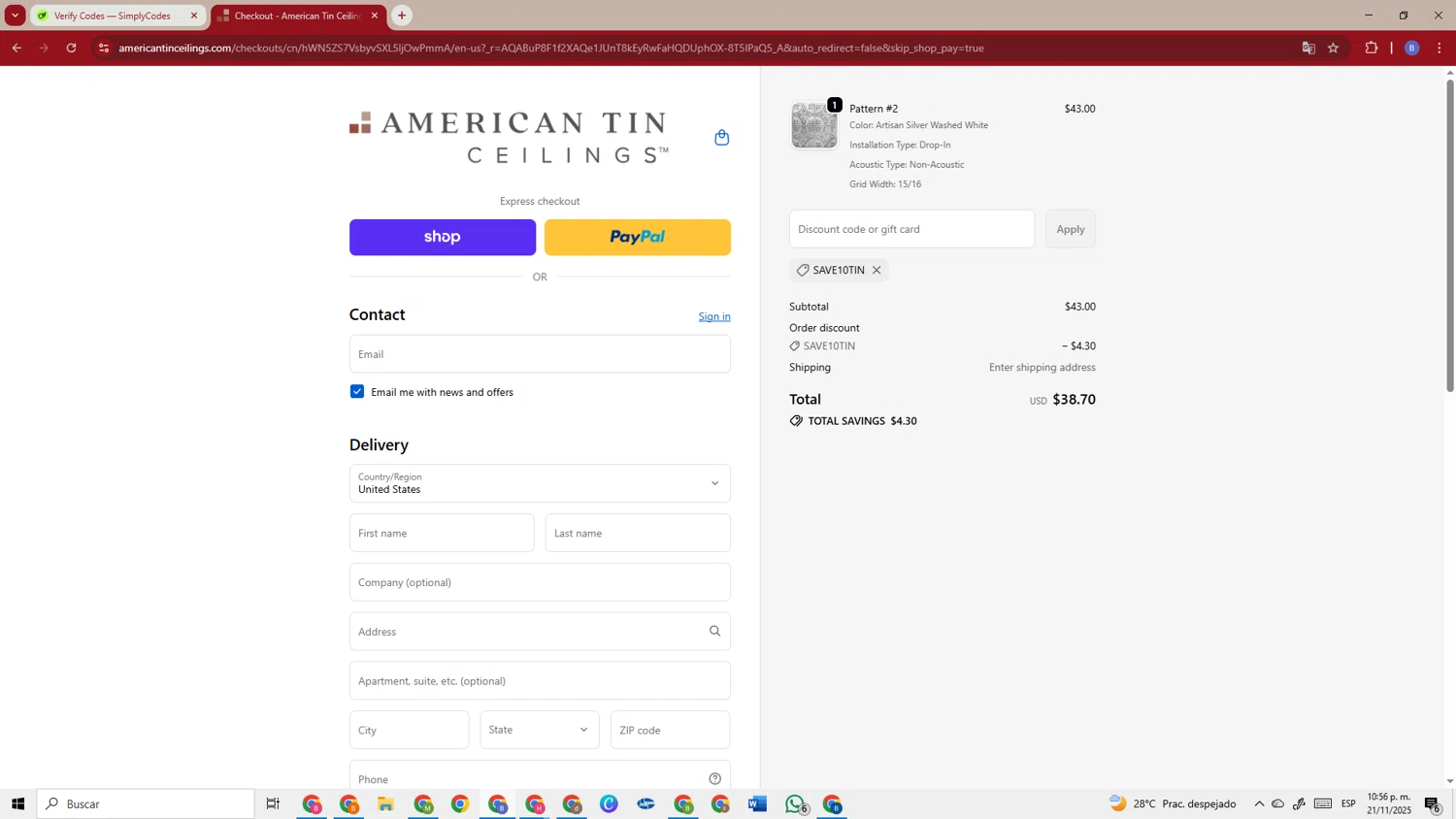Screen dimensions: 1456x819
Task: Focus the First name field
Action: tap(442, 533)
